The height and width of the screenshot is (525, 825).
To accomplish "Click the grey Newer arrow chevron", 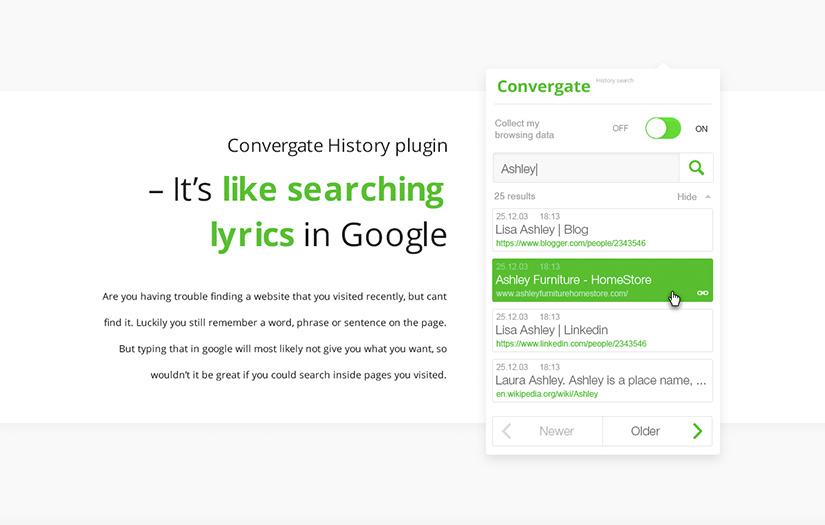I will pos(507,431).
